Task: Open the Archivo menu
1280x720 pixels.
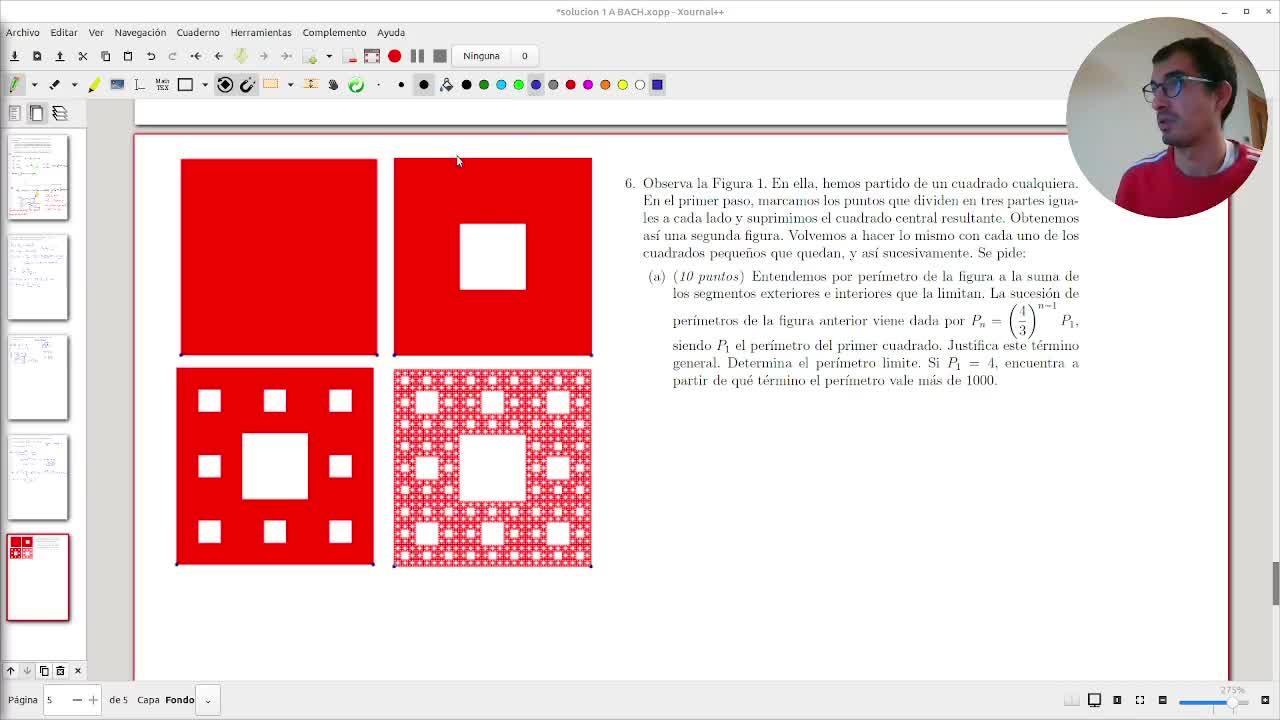Action: point(23,32)
